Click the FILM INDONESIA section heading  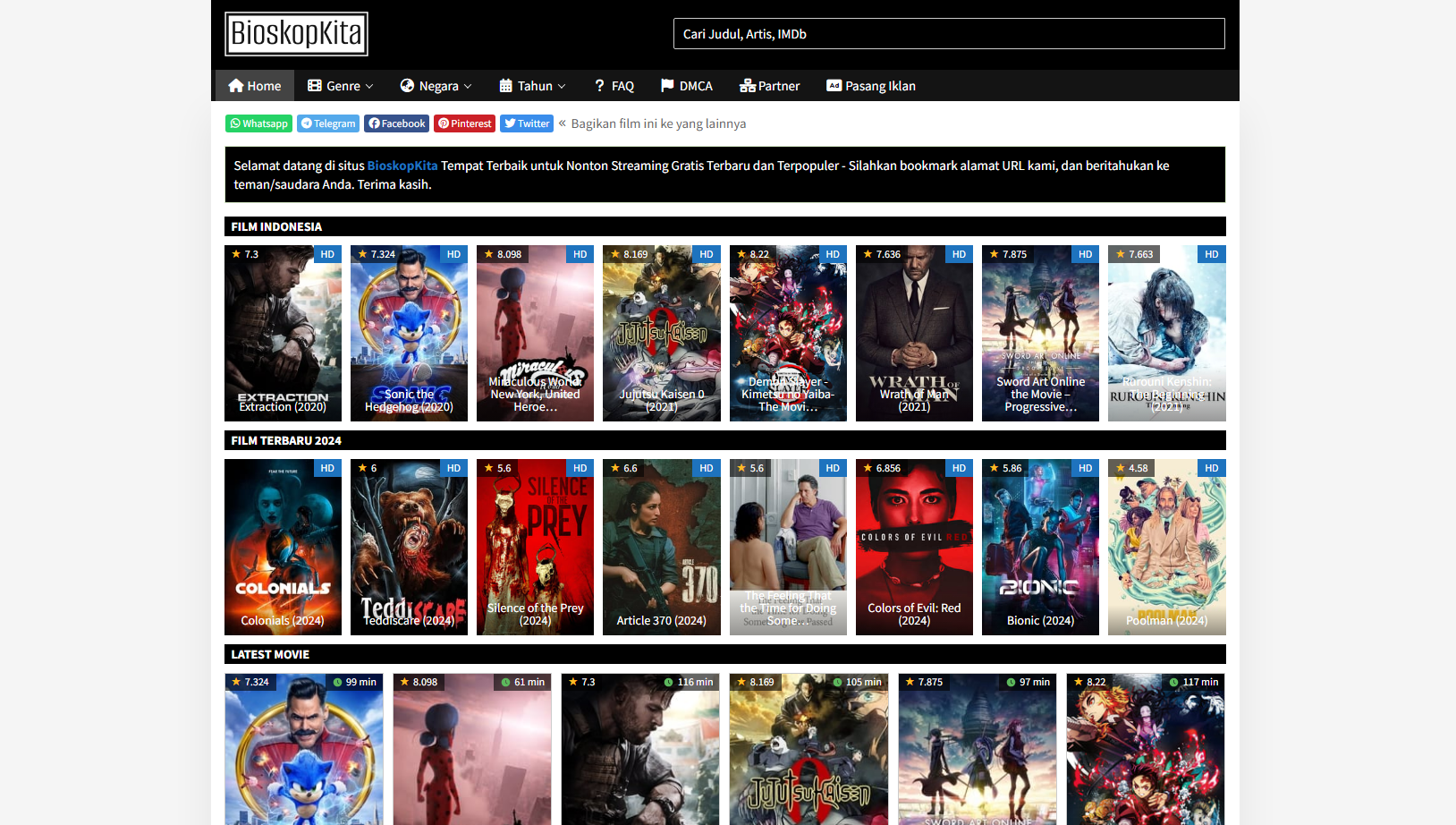276,226
